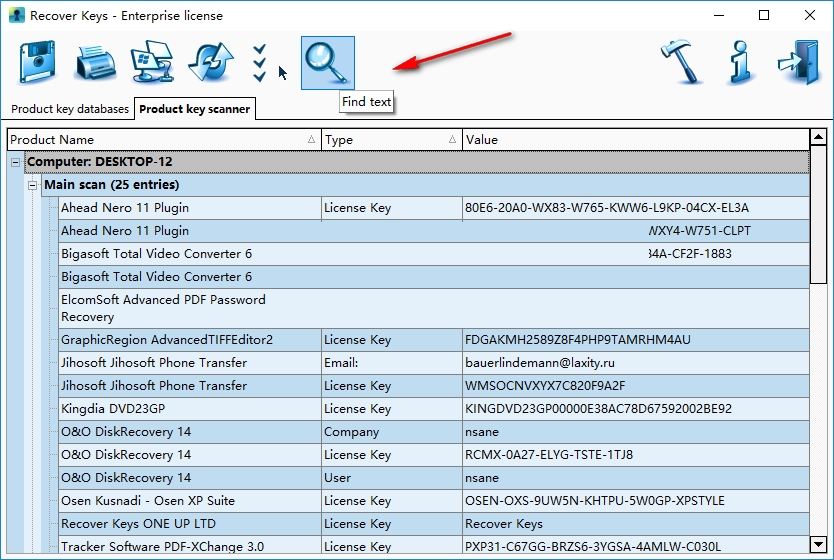Click the printer icon in toolbar
The width and height of the screenshot is (834, 560).
[95, 63]
